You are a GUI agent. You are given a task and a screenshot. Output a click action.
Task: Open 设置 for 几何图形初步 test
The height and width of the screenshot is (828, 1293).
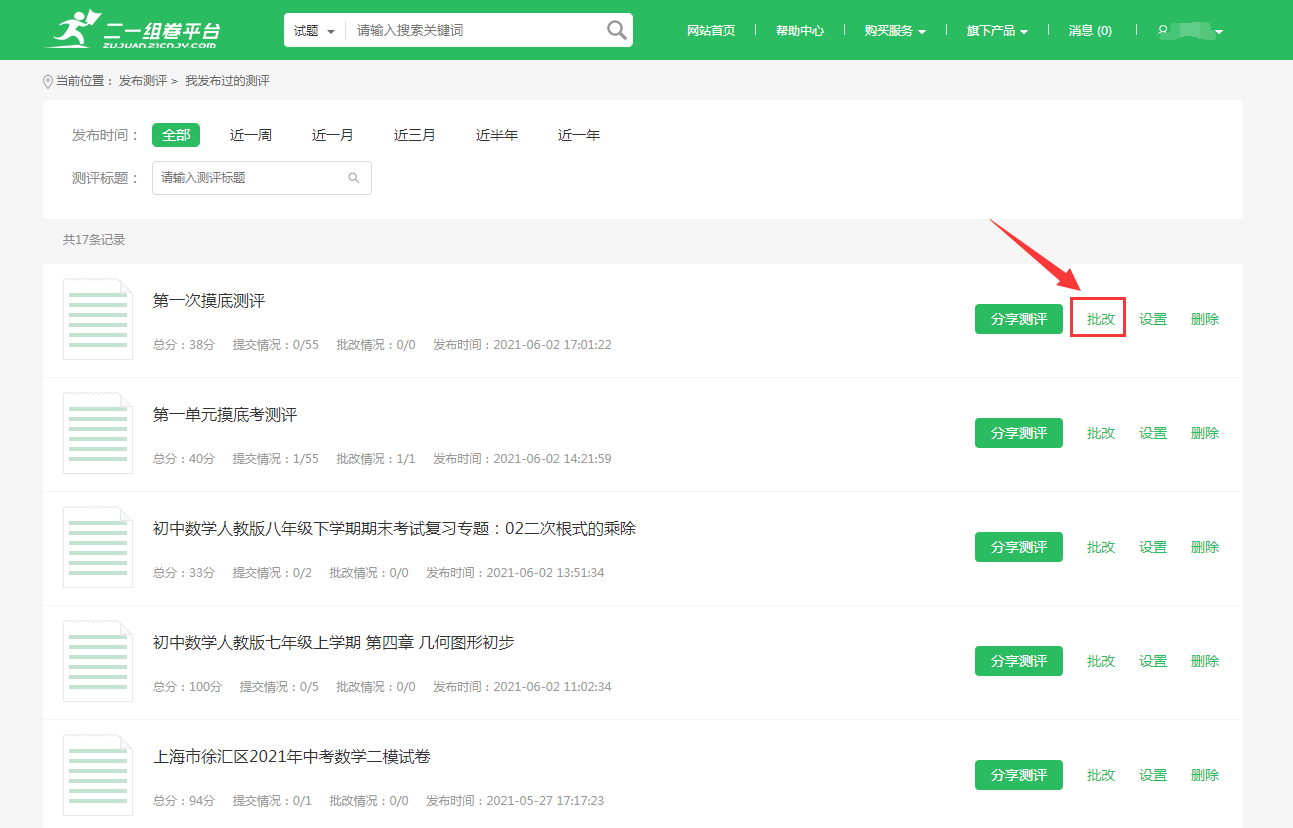pos(1153,661)
